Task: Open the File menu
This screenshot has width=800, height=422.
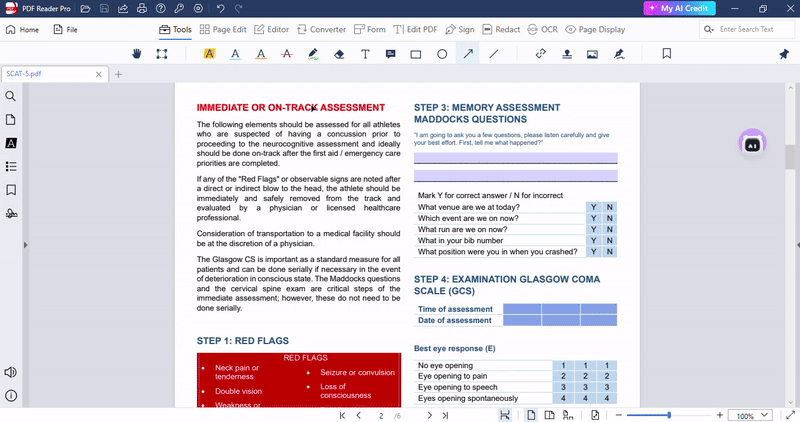Action: 65,30
